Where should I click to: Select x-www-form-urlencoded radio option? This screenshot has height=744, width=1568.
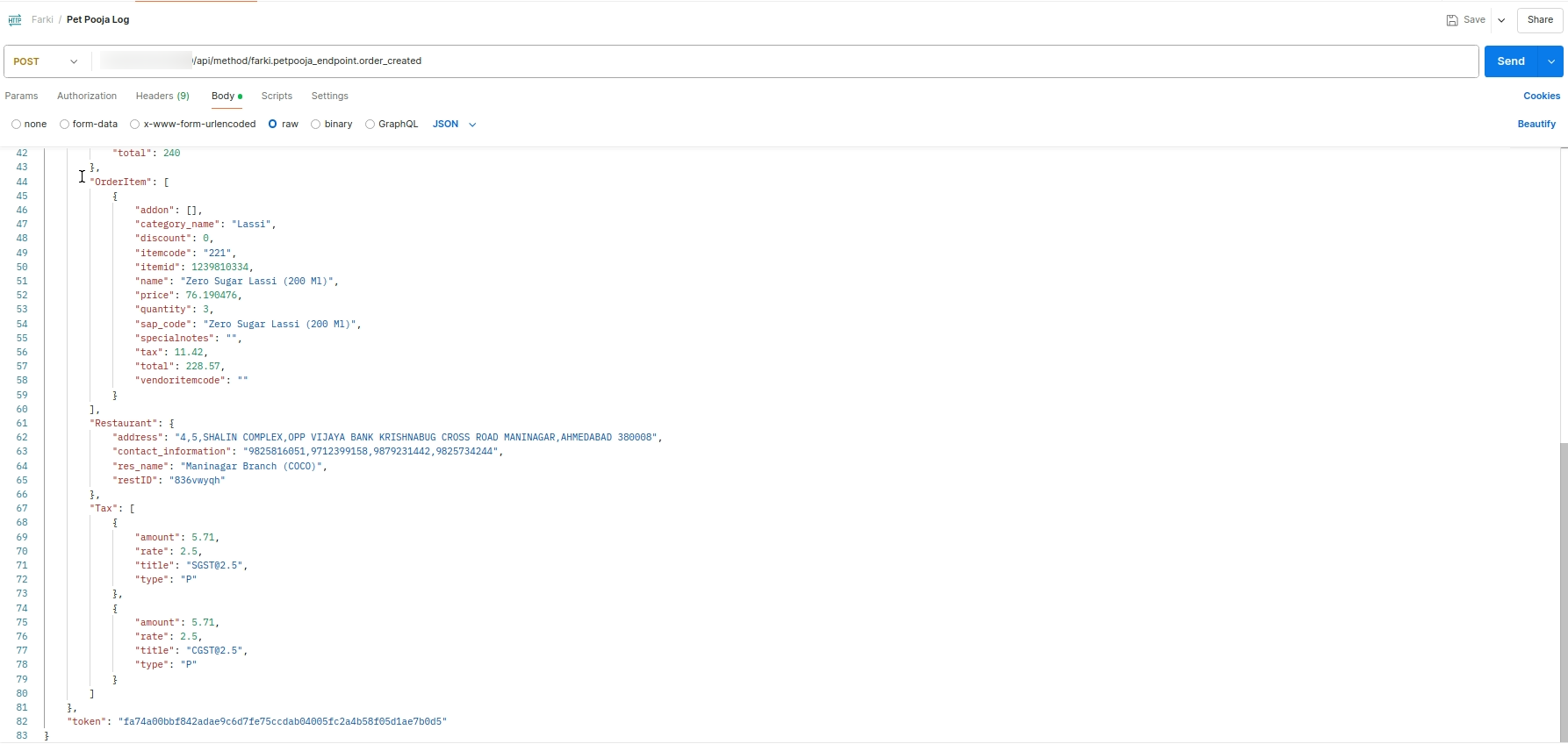135,125
